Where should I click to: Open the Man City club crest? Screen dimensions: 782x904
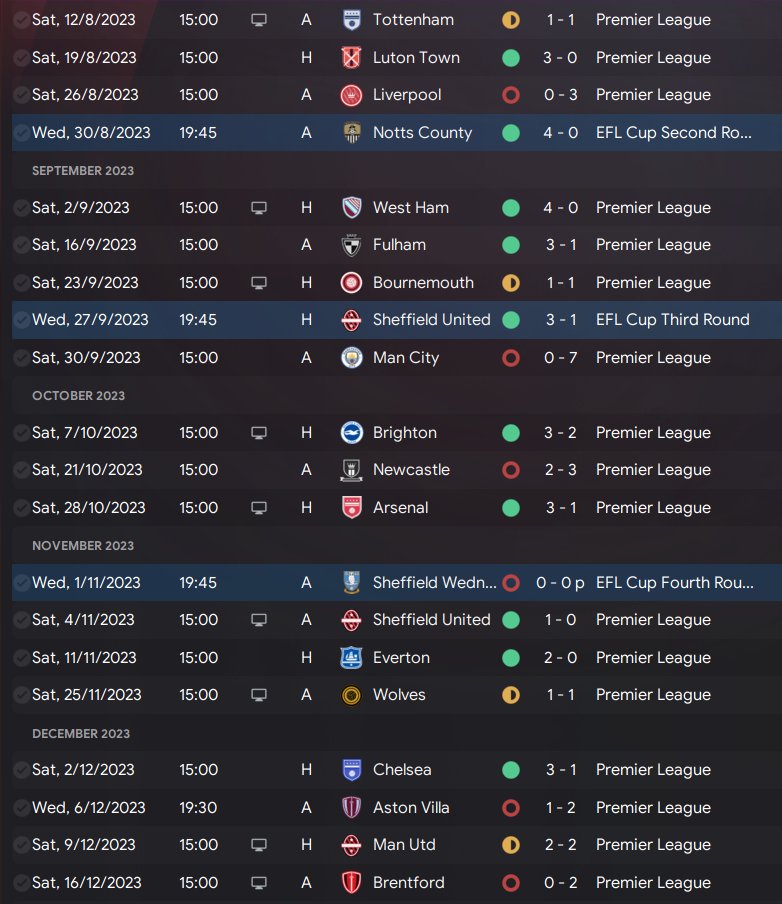tap(351, 358)
